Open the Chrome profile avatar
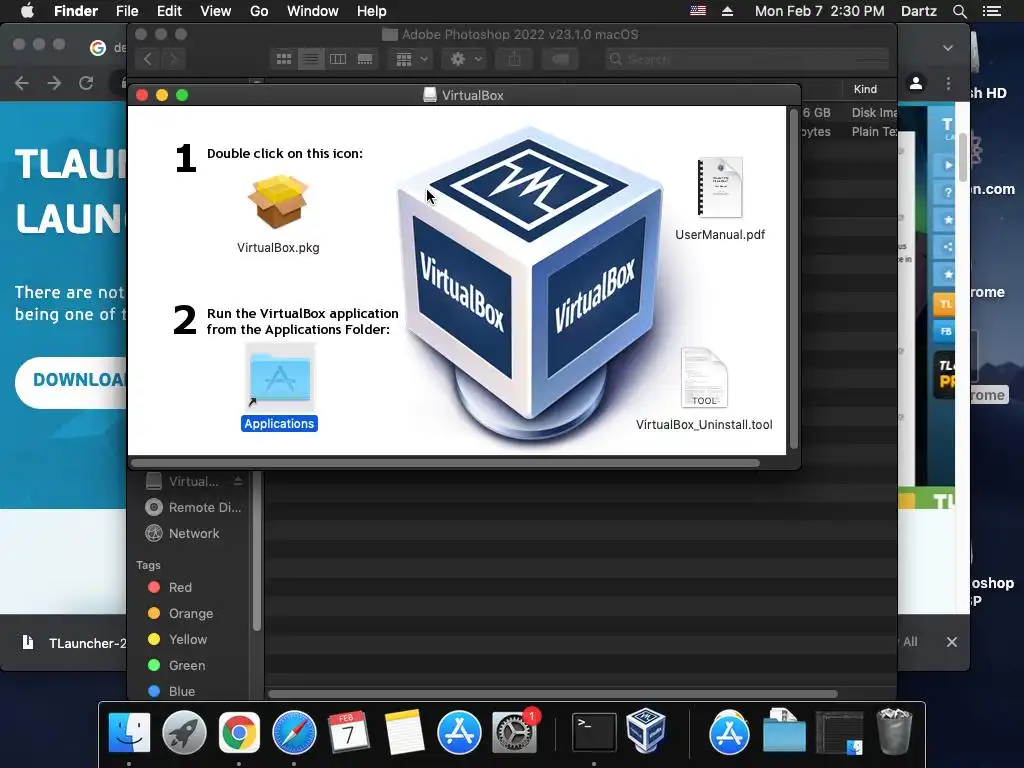This screenshot has width=1024, height=768. click(916, 84)
